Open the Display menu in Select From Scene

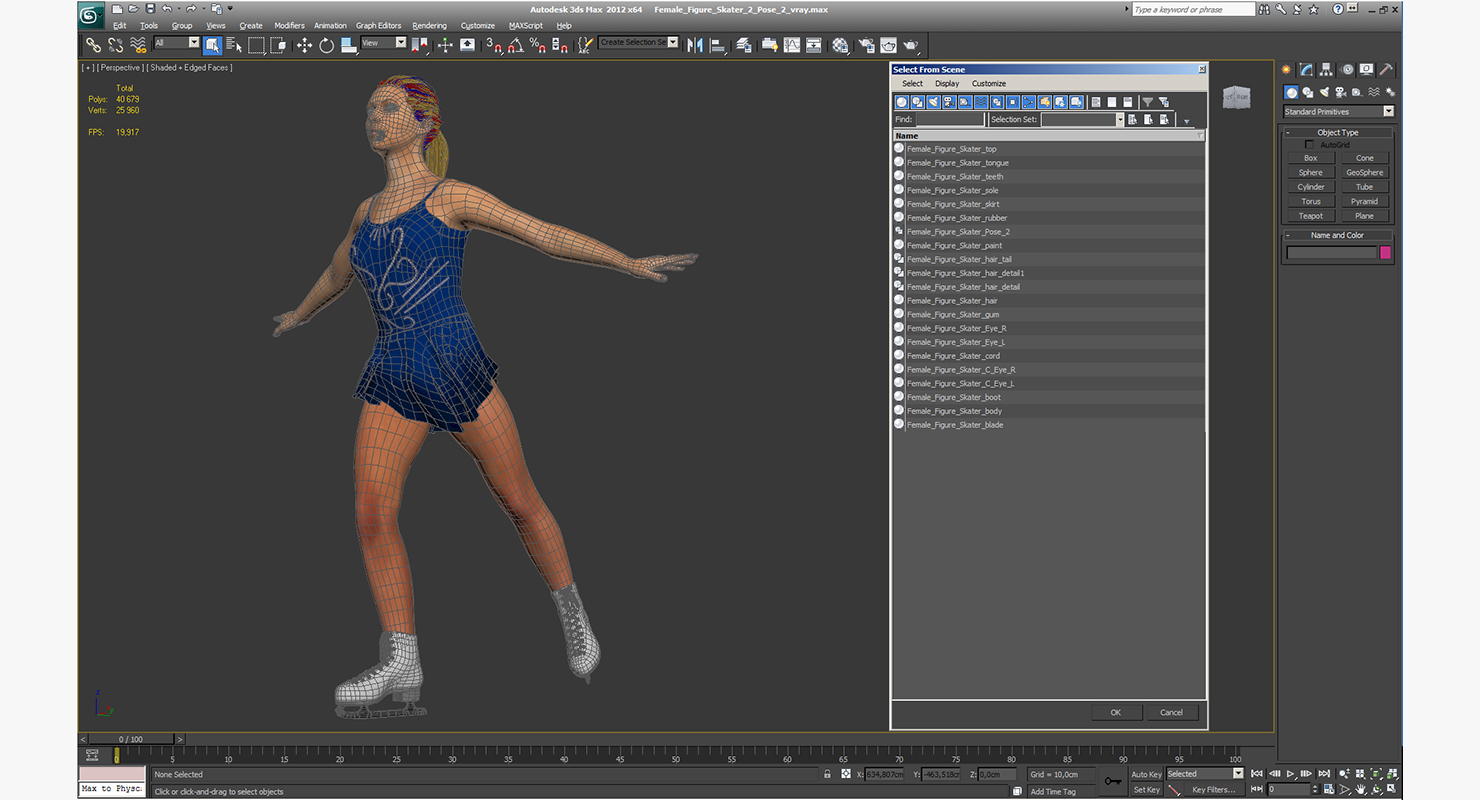tap(947, 84)
